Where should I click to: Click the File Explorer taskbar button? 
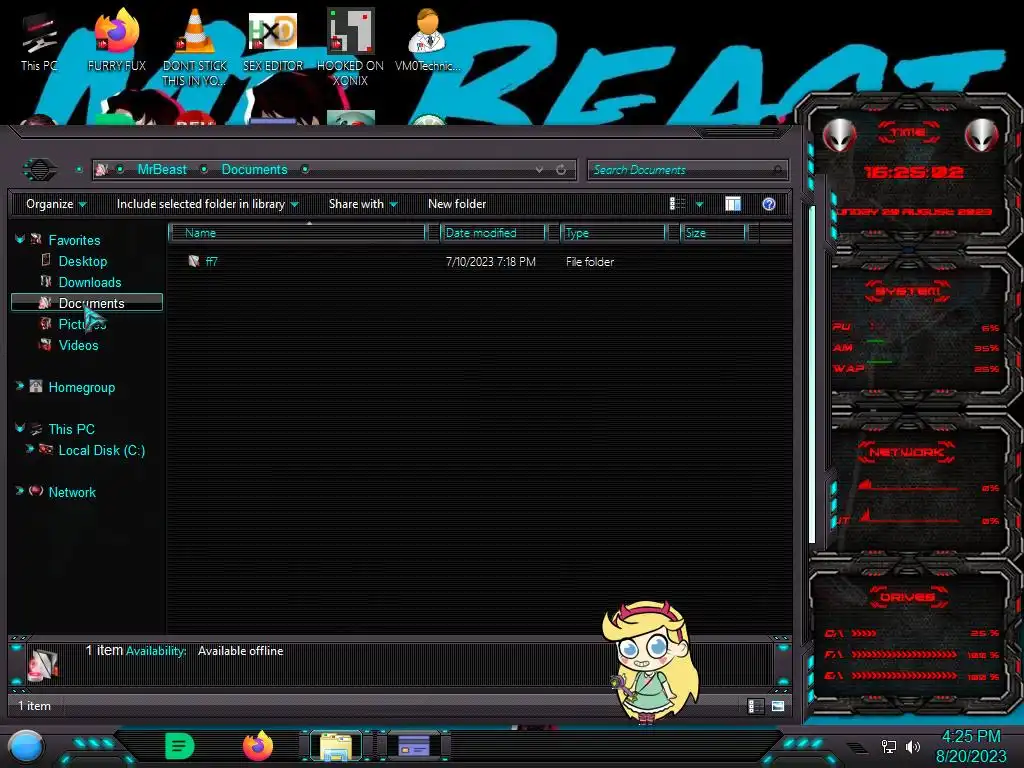[336, 747]
